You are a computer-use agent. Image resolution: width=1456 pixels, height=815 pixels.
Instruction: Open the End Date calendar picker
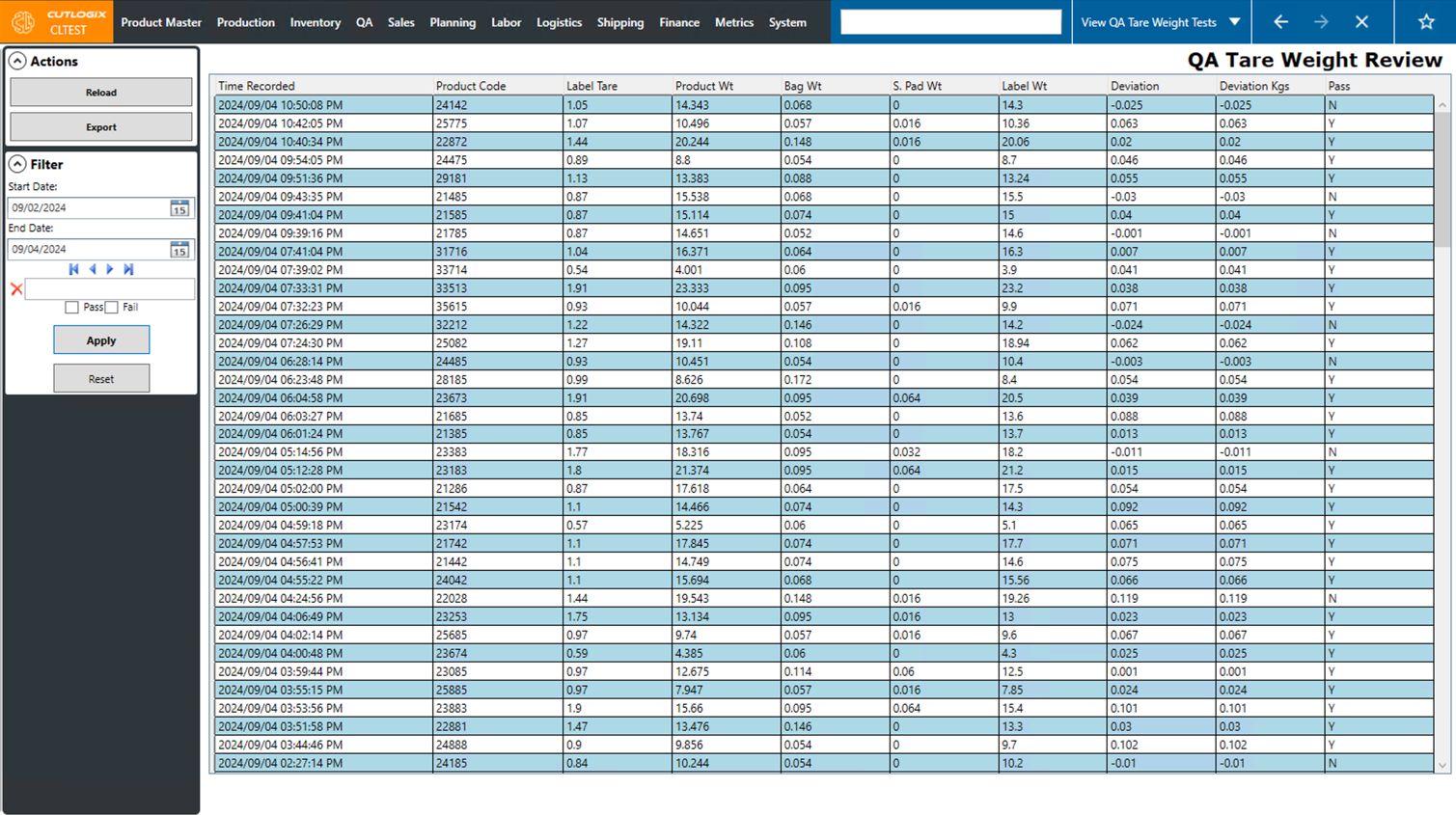[x=179, y=250]
